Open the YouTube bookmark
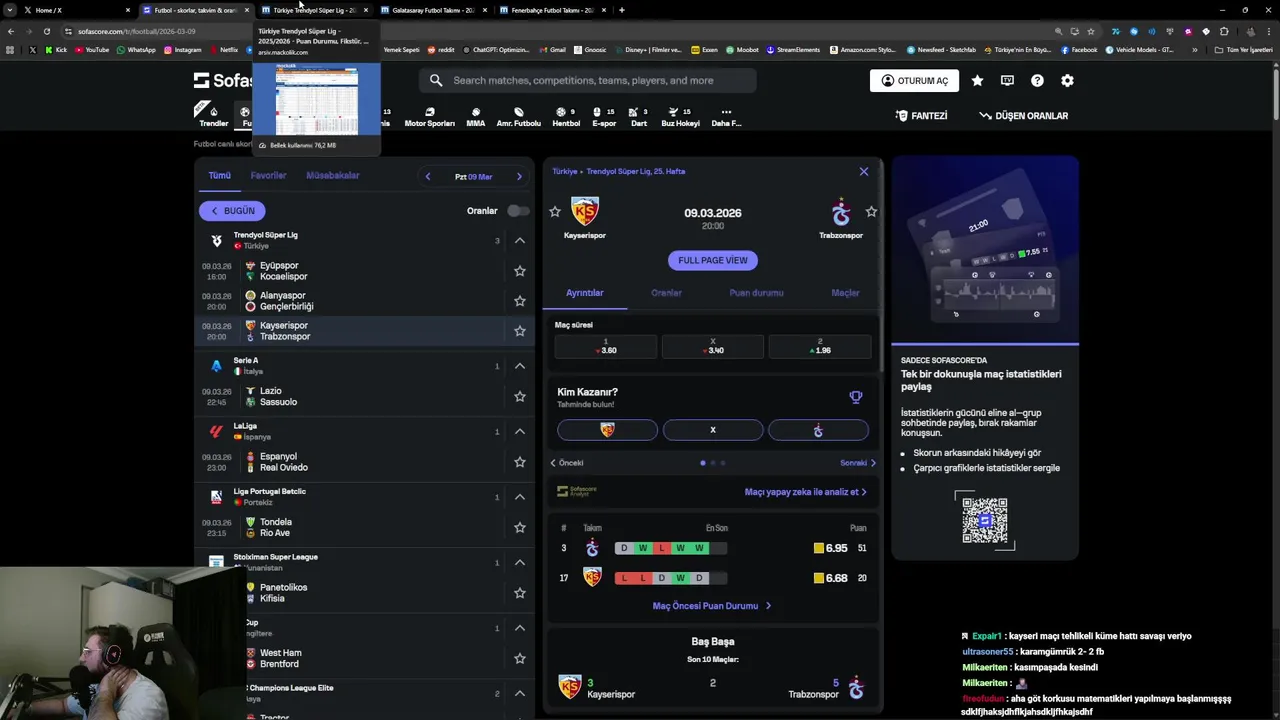This screenshot has height=720, width=1280. click(x=92, y=49)
